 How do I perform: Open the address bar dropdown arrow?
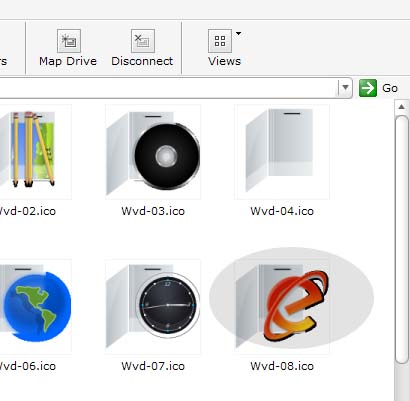345,88
